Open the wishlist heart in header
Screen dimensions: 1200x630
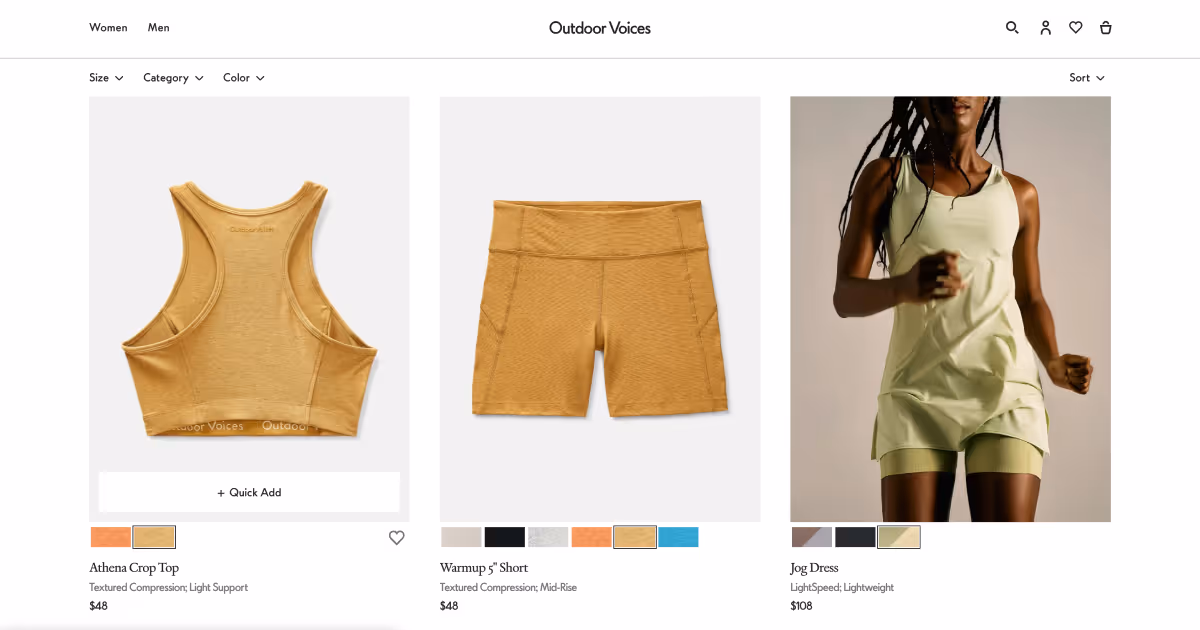pos(1075,28)
